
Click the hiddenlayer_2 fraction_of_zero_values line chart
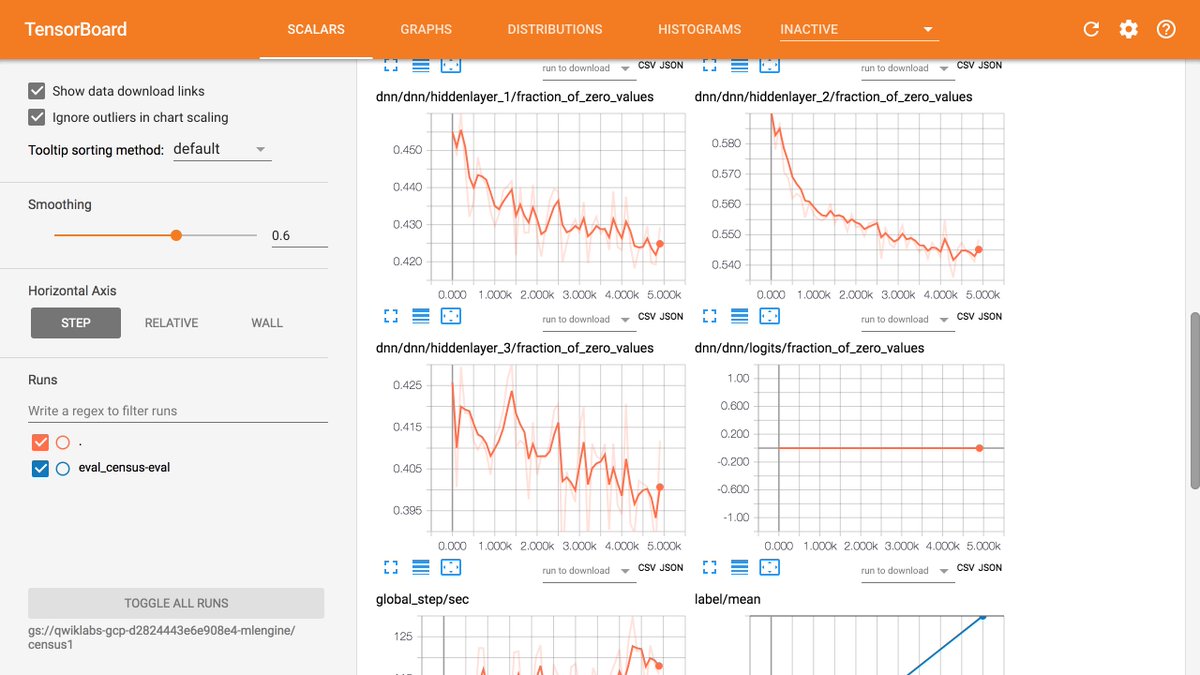(x=876, y=198)
